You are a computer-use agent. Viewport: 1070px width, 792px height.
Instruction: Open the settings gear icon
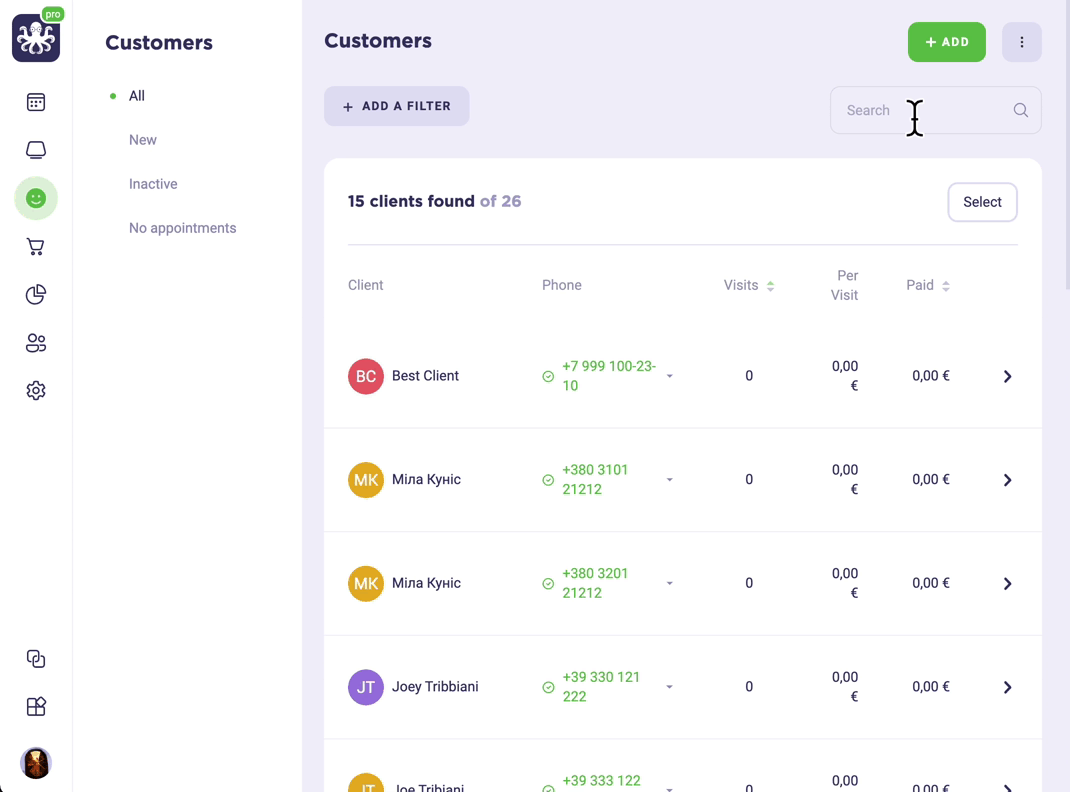35,390
